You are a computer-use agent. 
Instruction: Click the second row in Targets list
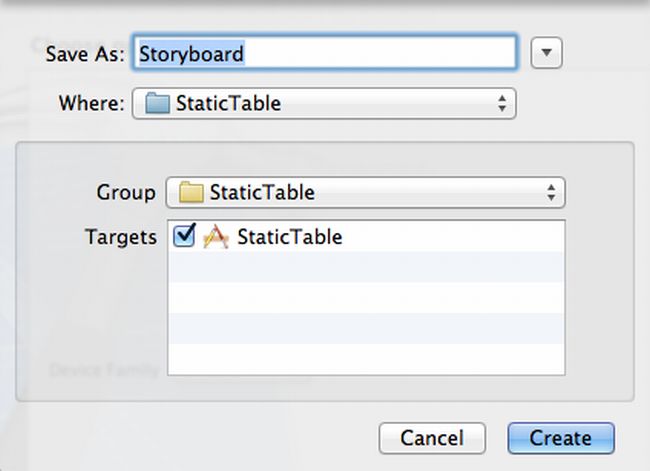(x=365, y=267)
